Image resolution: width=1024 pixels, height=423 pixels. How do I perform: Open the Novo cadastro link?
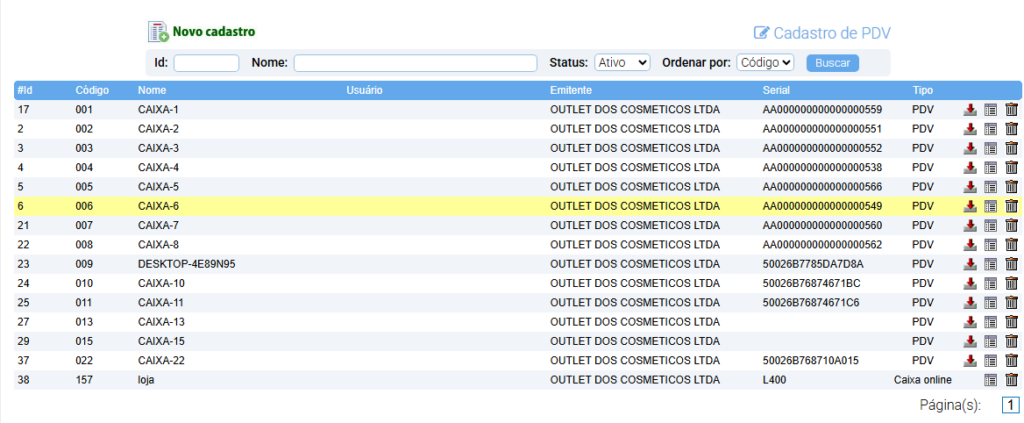tap(213, 32)
